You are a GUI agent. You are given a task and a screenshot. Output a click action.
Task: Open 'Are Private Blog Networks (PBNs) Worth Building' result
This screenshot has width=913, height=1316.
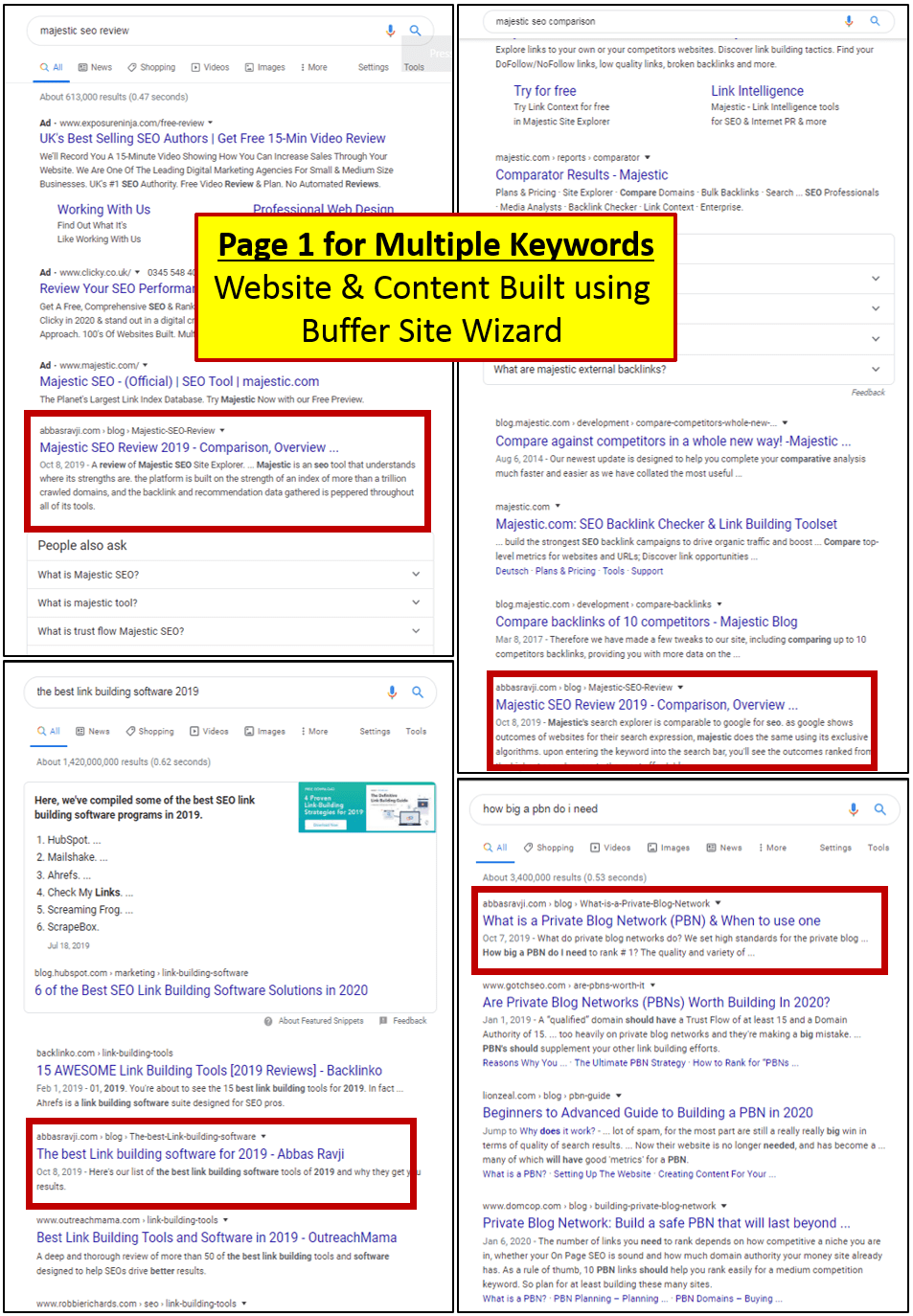click(x=656, y=1002)
